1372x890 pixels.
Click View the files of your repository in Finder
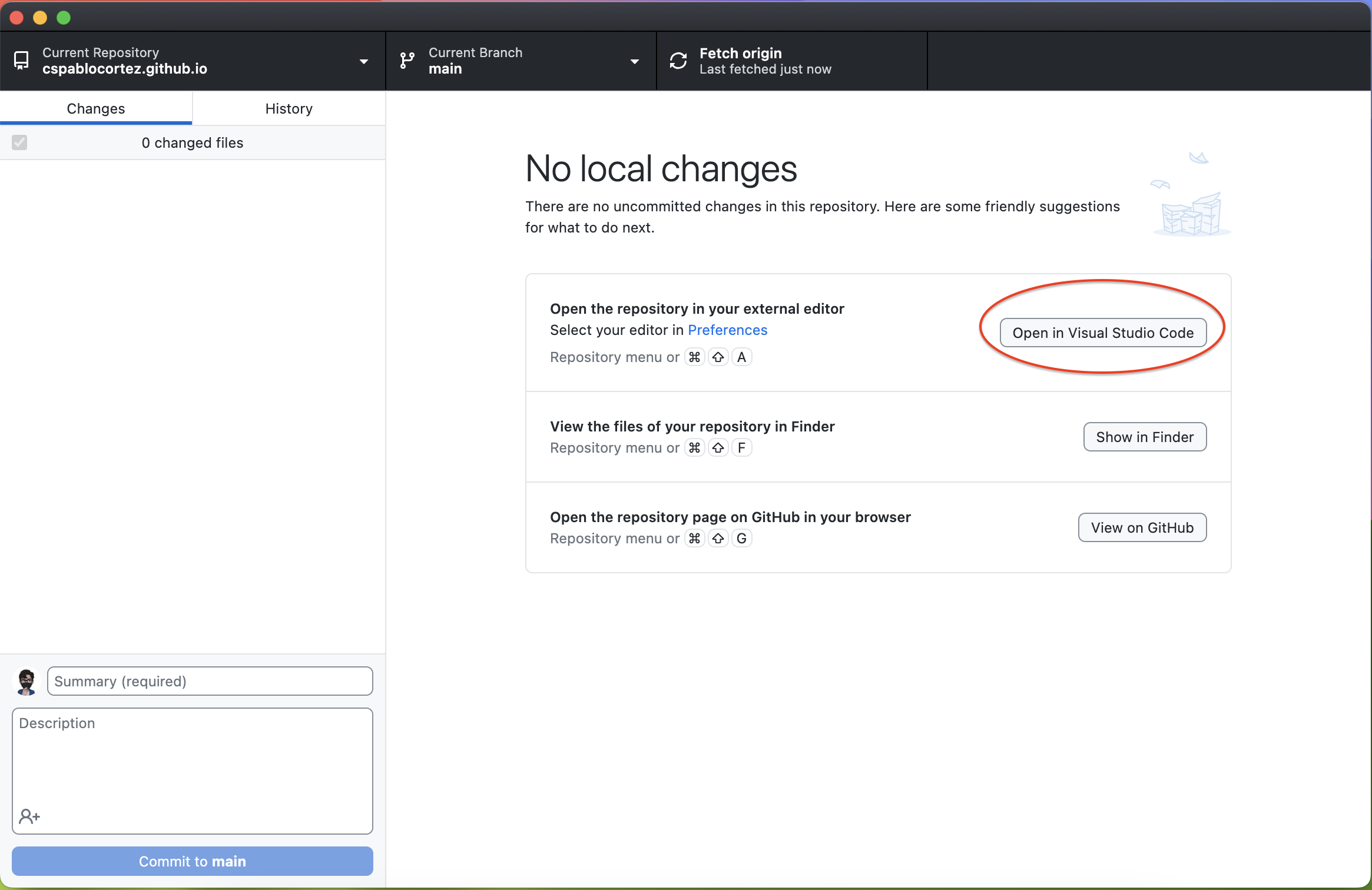[692, 427]
